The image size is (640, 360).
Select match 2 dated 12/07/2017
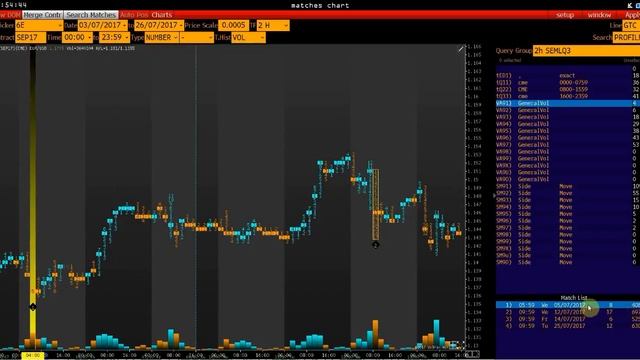[x=568, y=312]
